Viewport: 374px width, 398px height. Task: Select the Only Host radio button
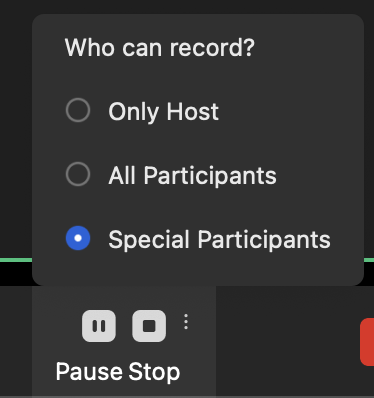pyautogui.click(x=78, y=110)
